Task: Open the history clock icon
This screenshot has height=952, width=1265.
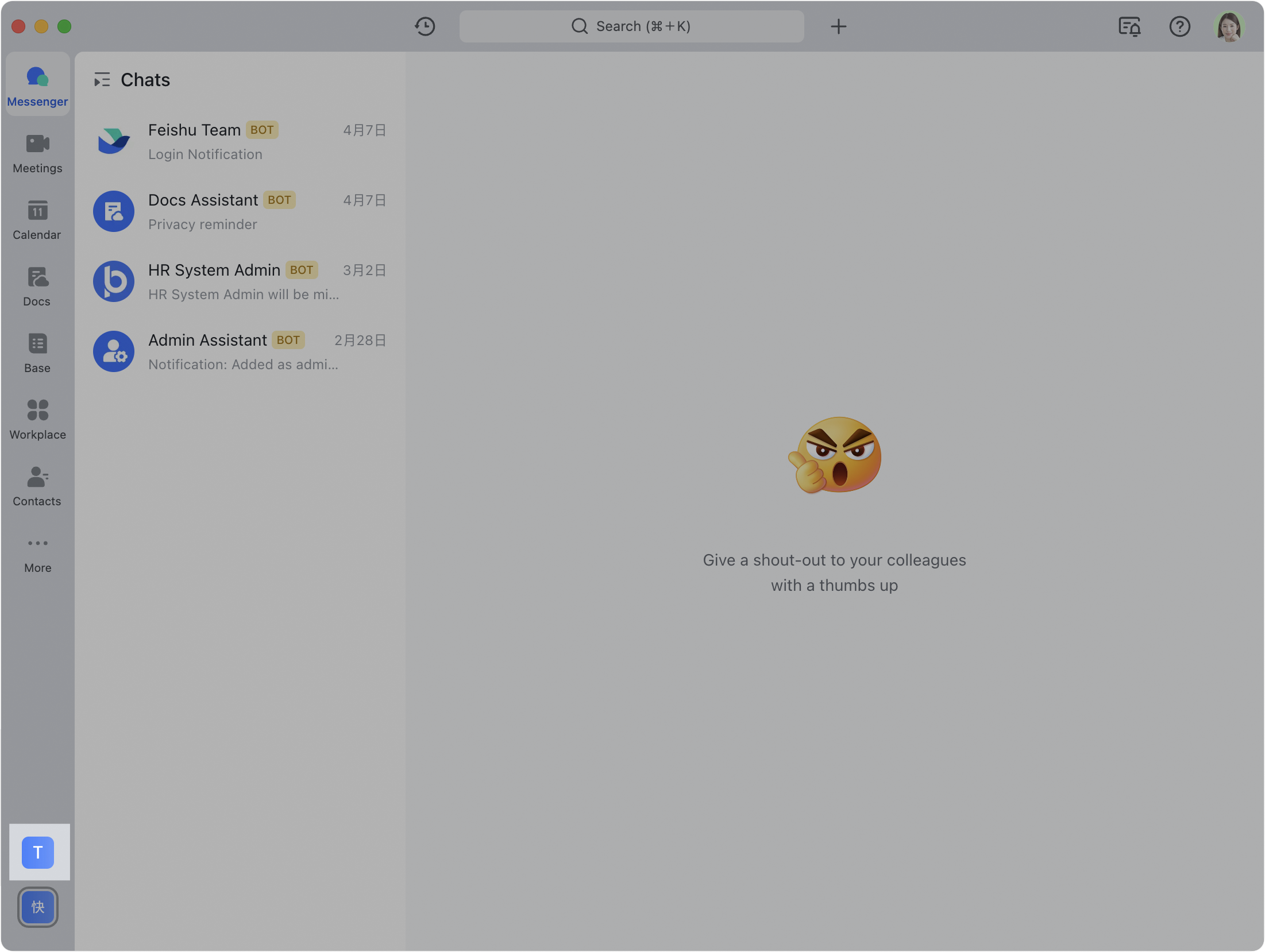Action: click(425, 26)
